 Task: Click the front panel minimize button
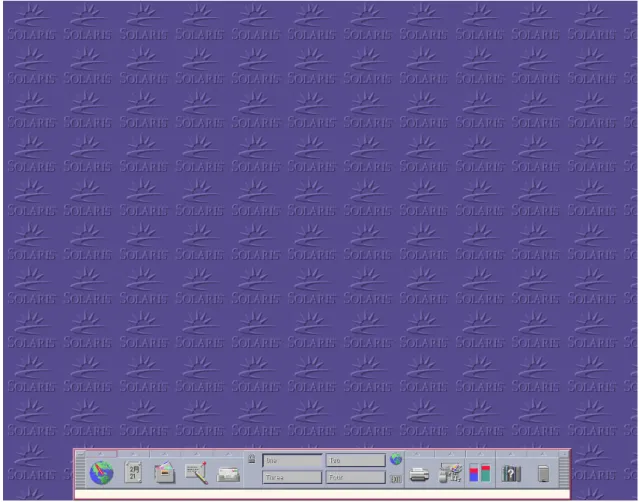point(564,454)
